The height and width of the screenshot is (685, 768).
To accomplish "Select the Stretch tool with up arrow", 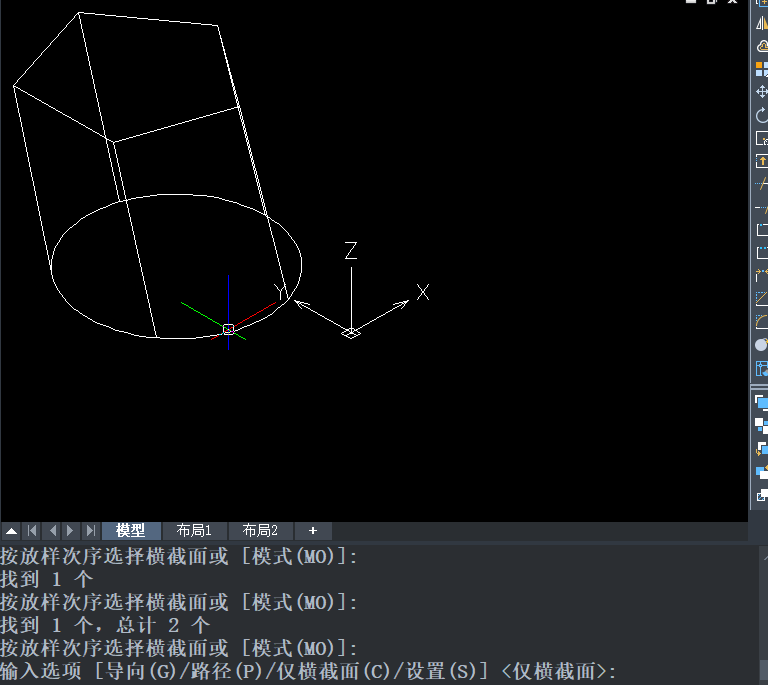I will click(x=762, y=161).
